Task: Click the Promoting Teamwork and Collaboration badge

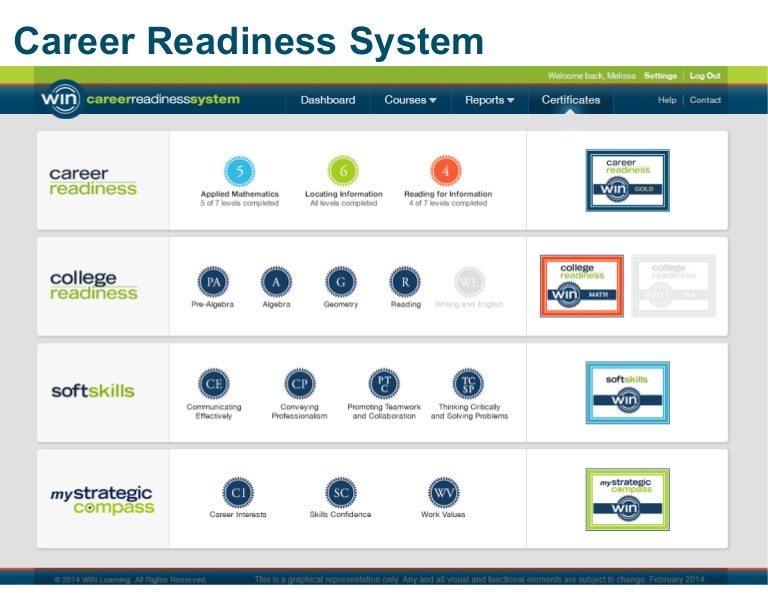Action: click(x=384, y=384)
